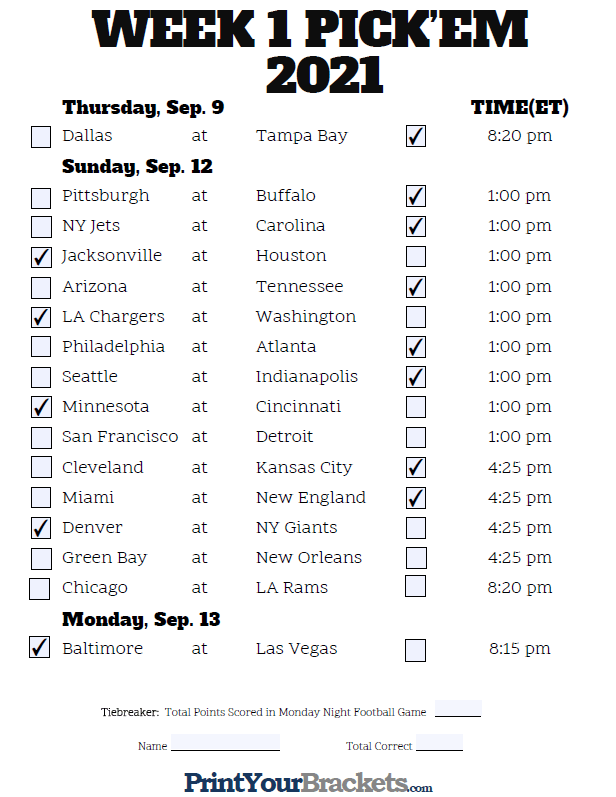Screen dimensions: 616x797
Task: Open the PrintYourBrackets.com logo link
Action: coord(308,783)
